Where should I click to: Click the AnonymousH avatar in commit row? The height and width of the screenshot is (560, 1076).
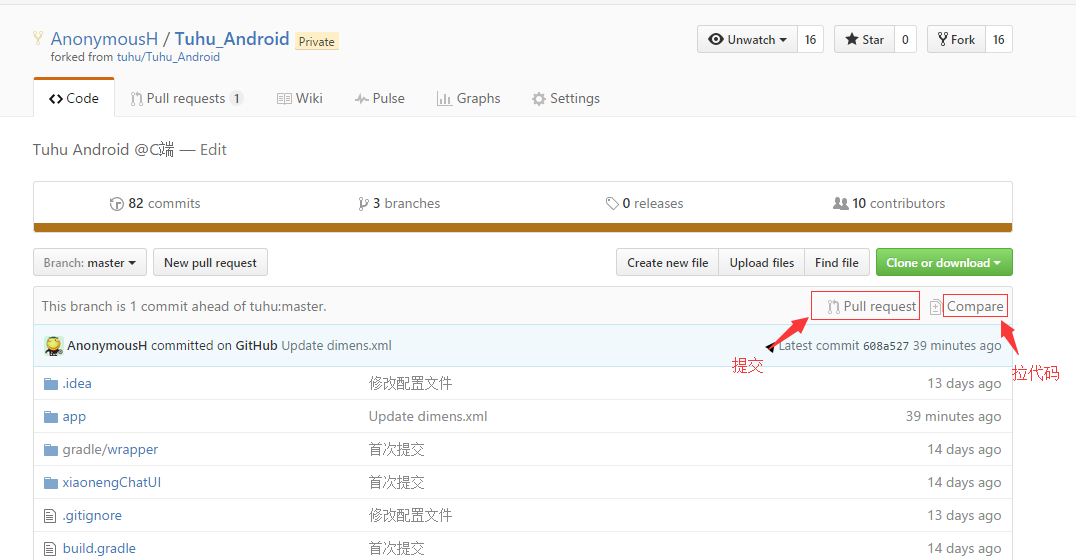coord(54,346)
